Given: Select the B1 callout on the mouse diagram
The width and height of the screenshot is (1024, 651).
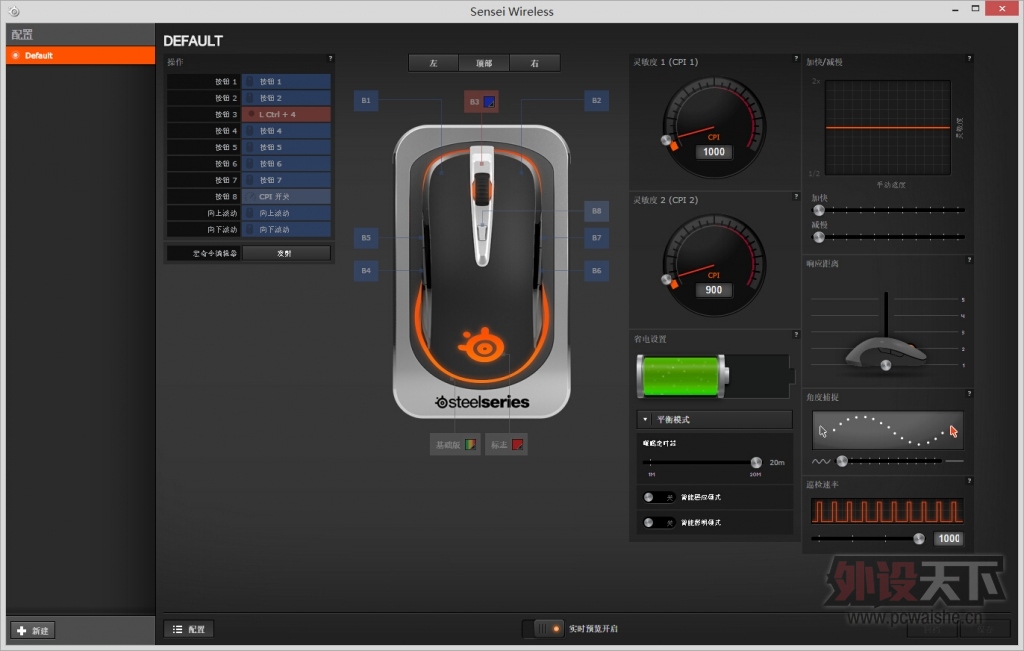Looking at the screenshot, I should (x=366, y=101).
